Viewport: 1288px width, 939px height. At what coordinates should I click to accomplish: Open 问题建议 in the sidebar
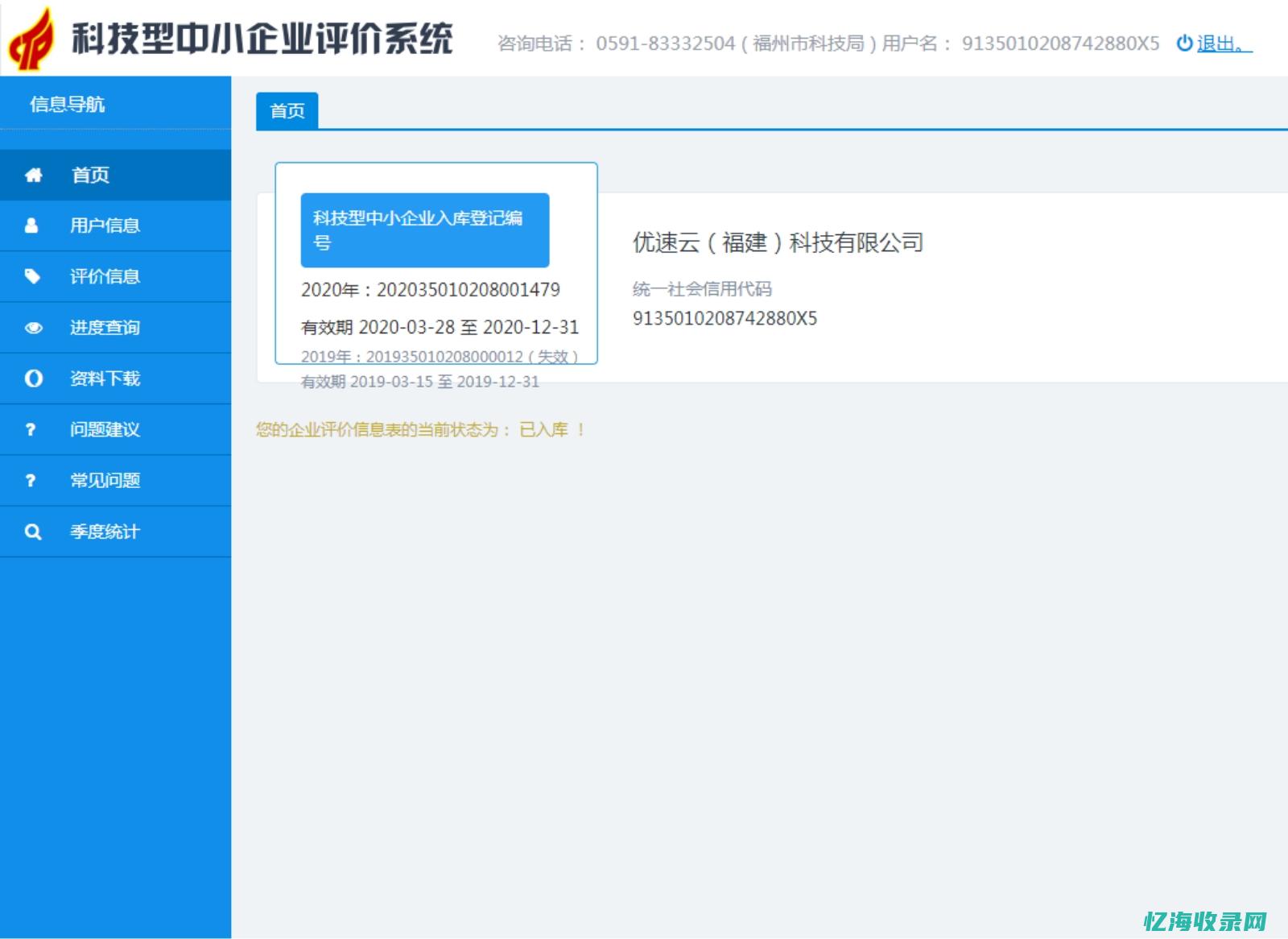116,429
